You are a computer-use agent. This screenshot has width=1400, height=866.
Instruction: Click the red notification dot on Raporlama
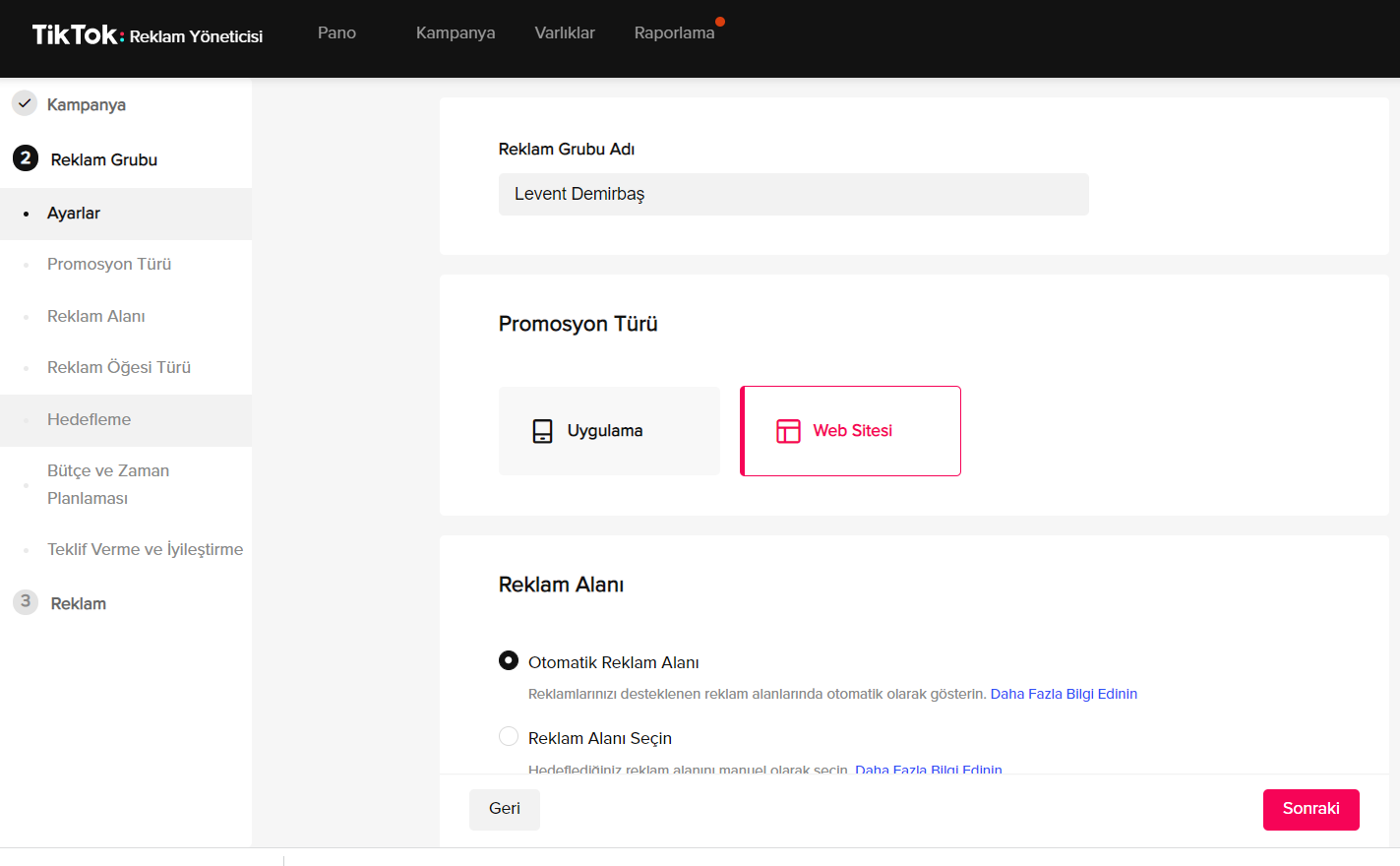click(x=720, y=22)
